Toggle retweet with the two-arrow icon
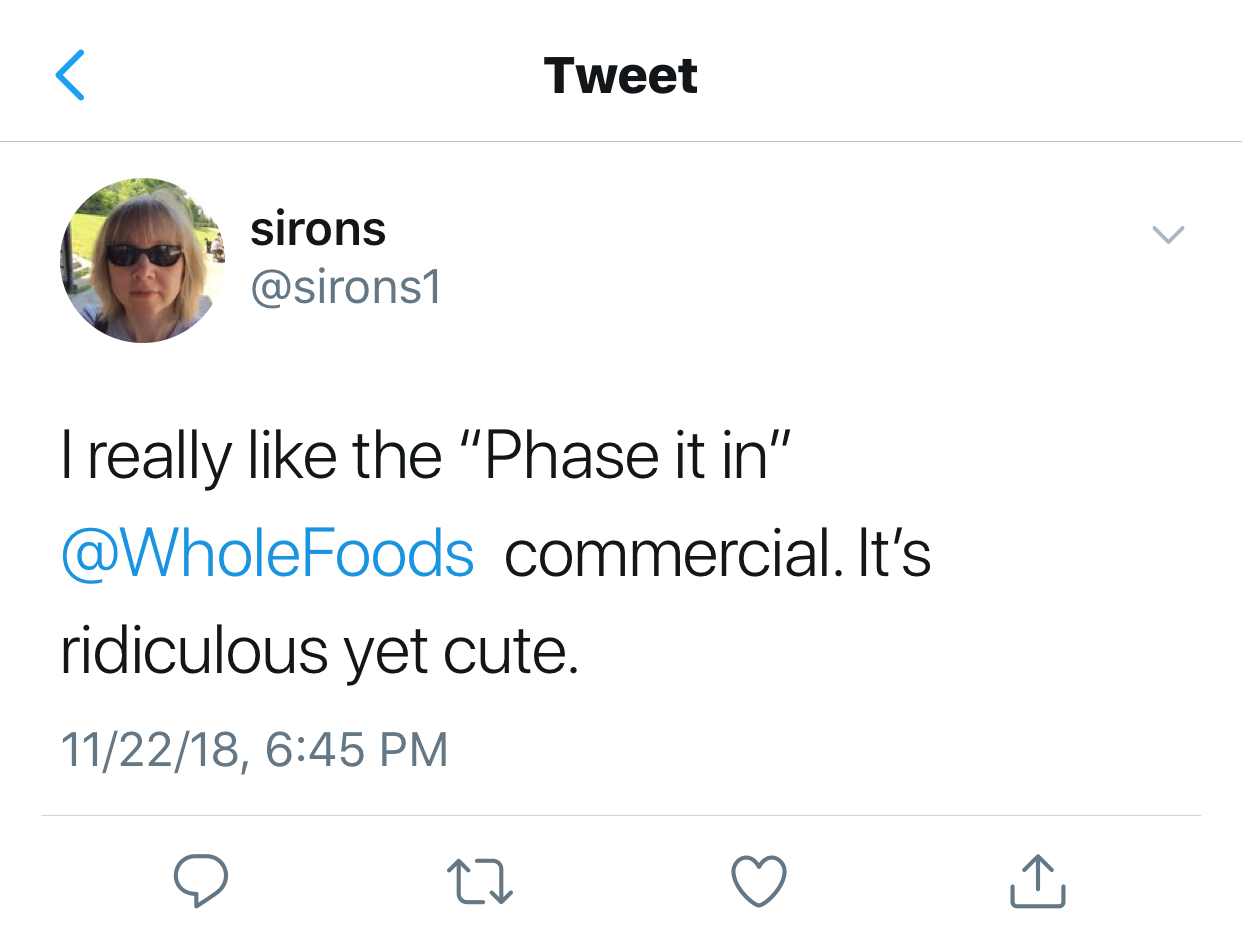Screen dimensions: 1242x926 point(480,882)
